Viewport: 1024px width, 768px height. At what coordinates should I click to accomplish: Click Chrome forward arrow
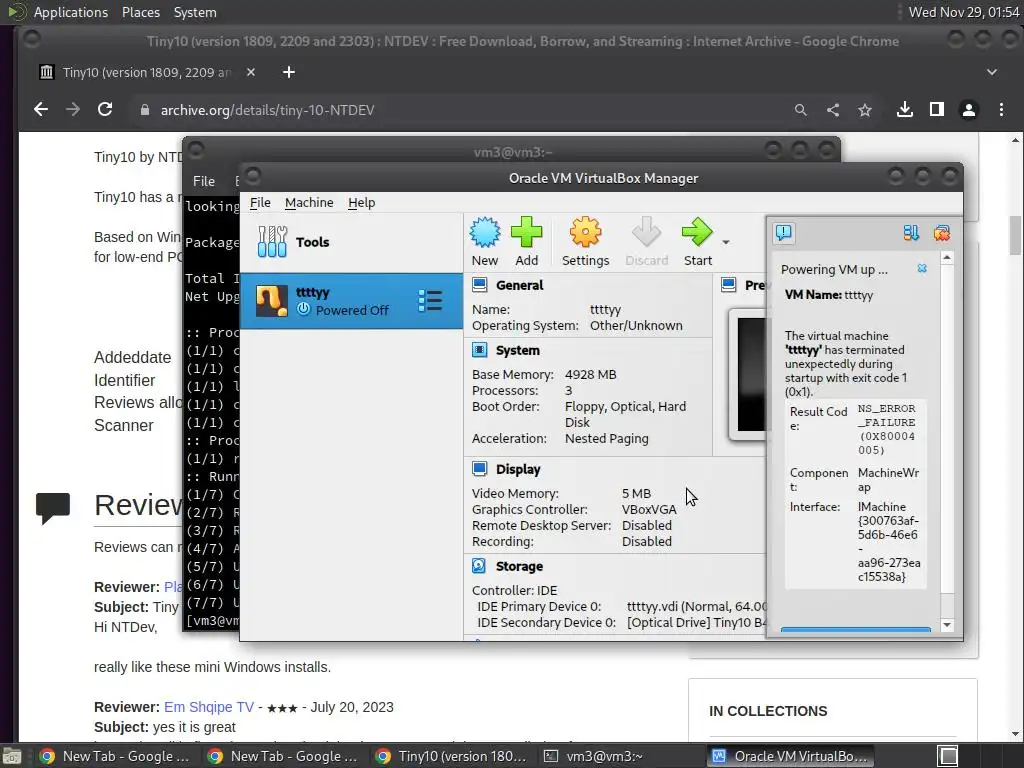72,110
